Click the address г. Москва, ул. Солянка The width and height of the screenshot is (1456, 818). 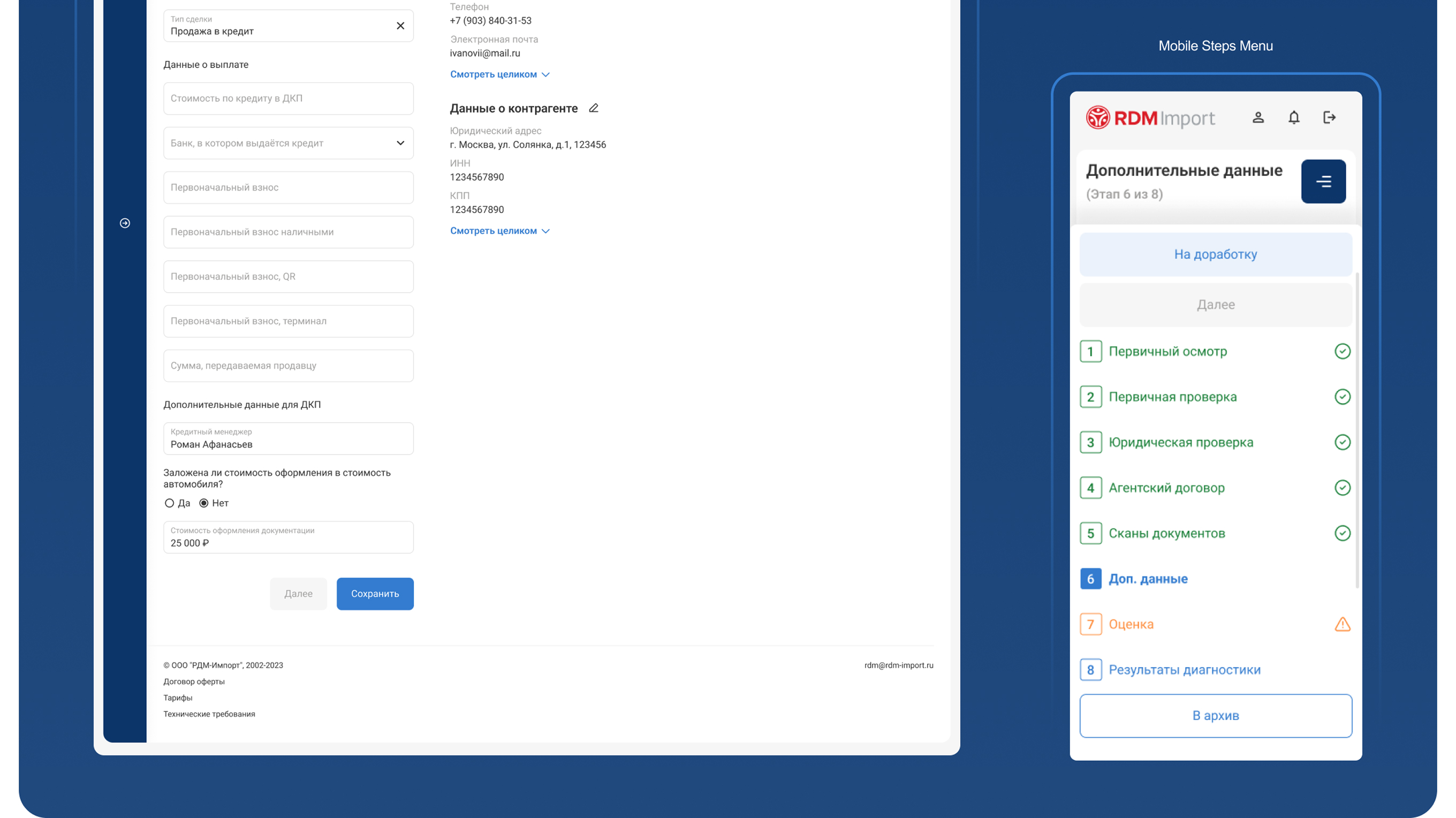point(528,145)
